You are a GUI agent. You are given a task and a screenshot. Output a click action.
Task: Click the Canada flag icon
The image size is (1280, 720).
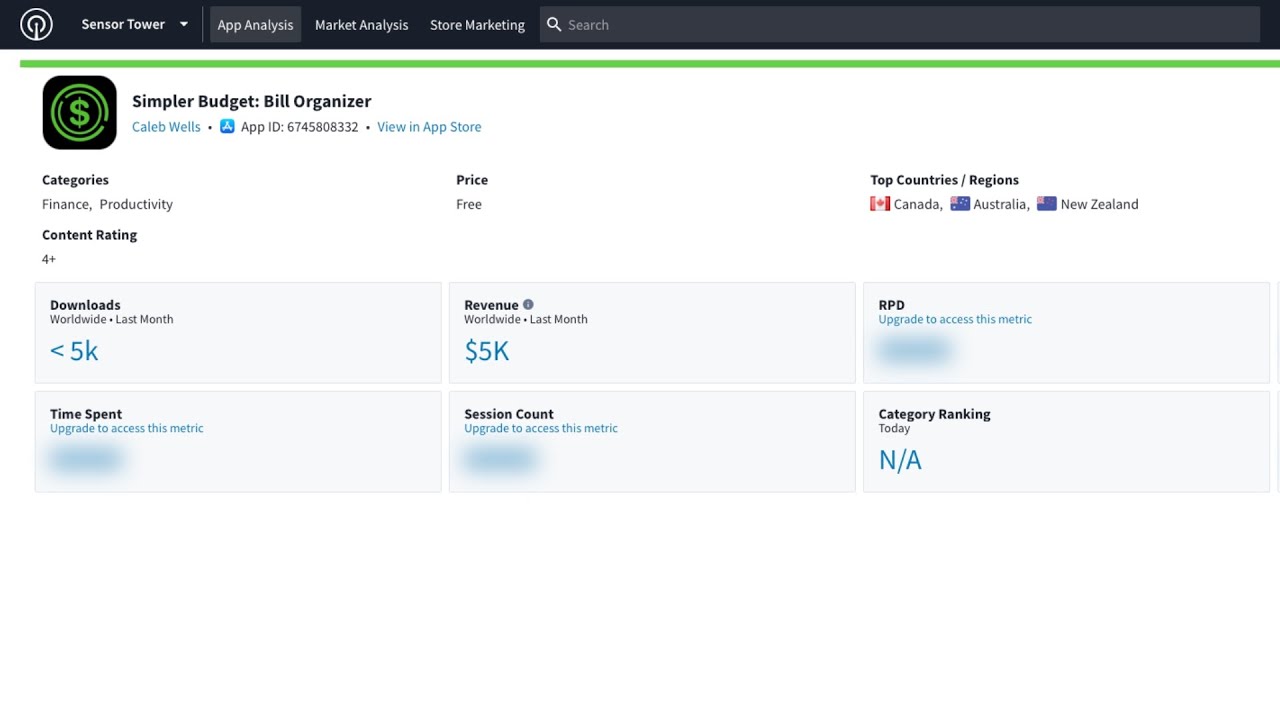click(x=880, y=204)
